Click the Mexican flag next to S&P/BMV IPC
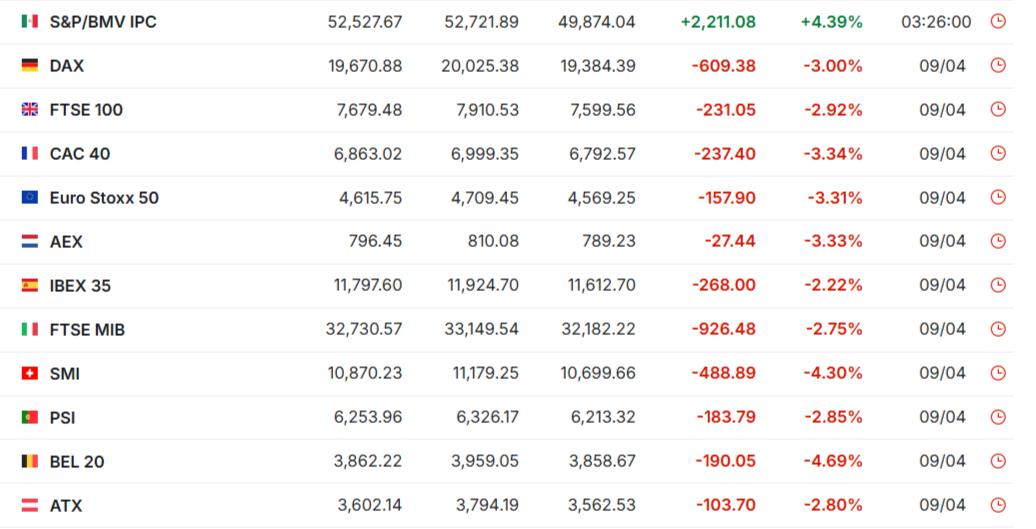 coord(30,22)
